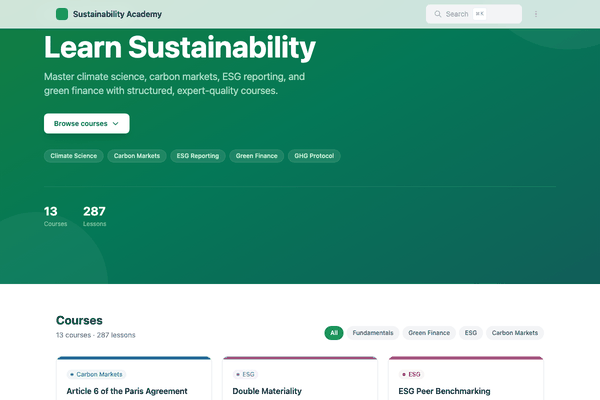
Task: Select the All courses filter
Action: pos(334,332)
